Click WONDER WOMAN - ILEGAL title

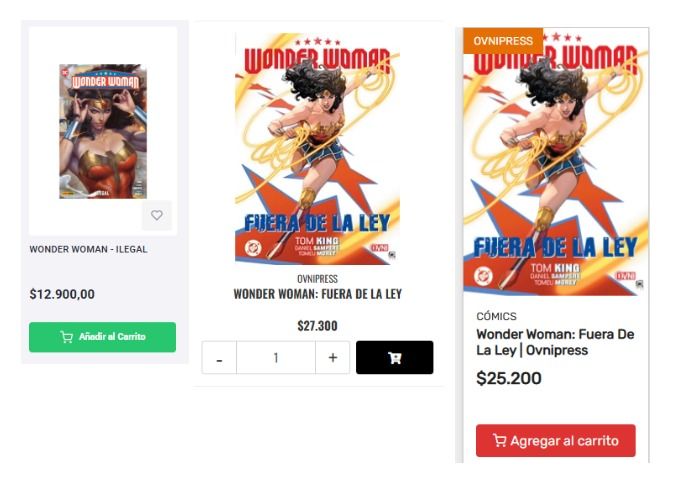(88, 249)
